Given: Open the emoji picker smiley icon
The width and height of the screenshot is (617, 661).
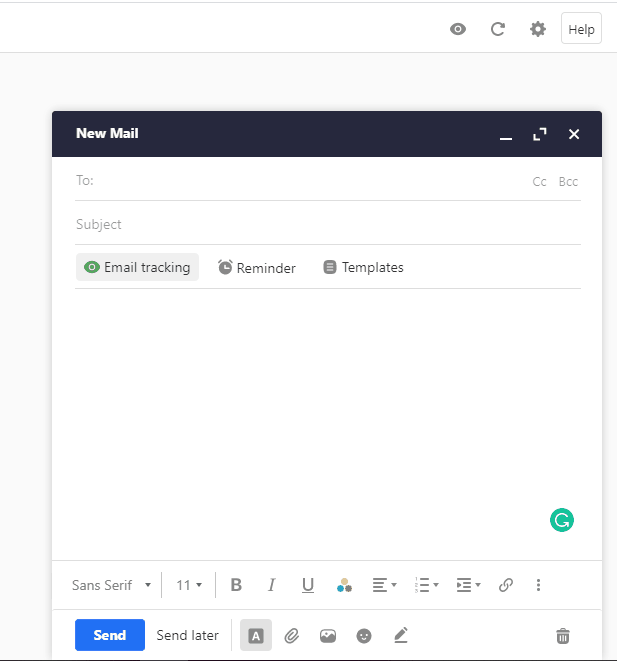Looking at the screenshot, I should point(364,636).
